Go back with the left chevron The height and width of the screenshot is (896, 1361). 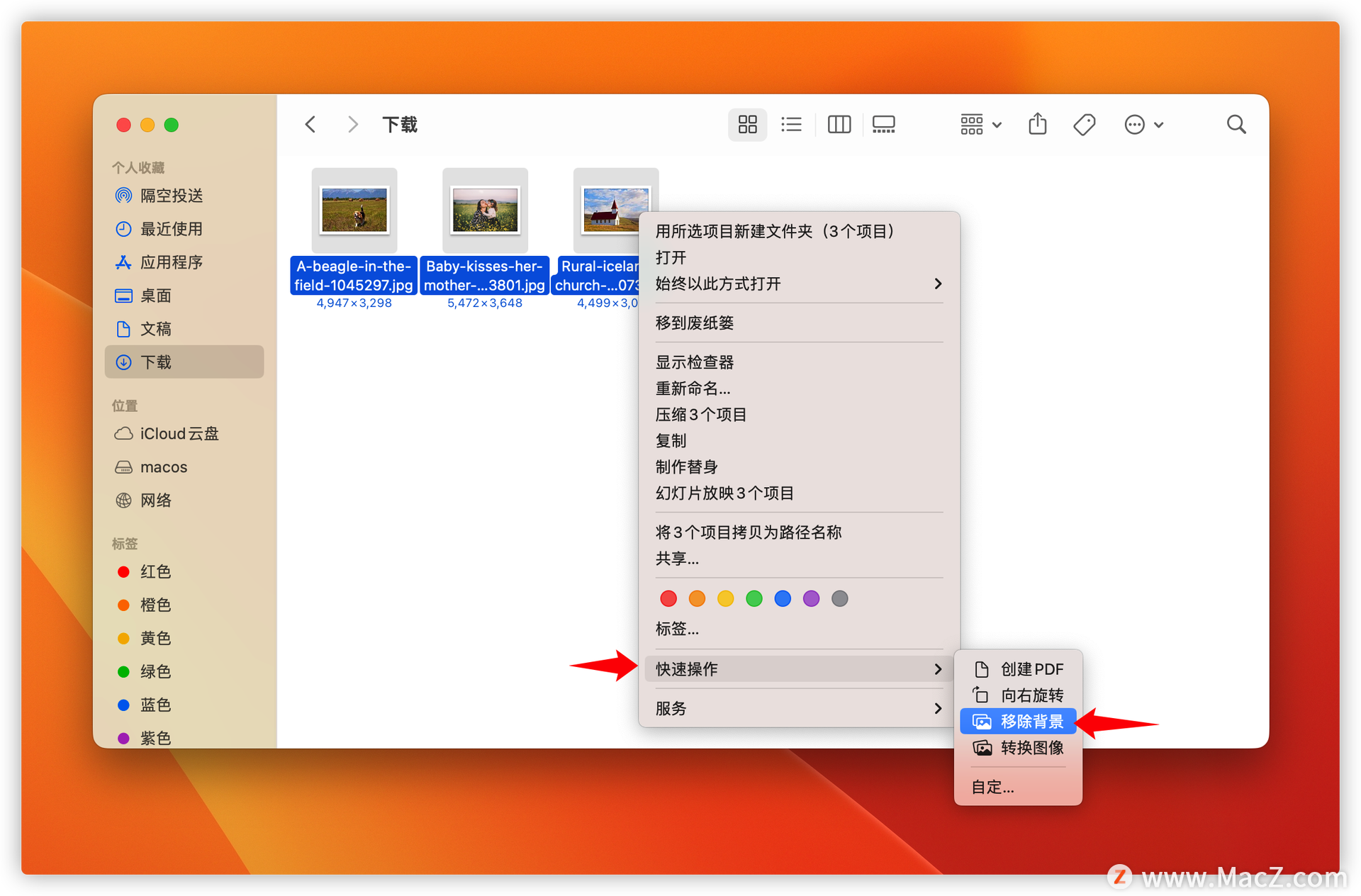[310, 125]
